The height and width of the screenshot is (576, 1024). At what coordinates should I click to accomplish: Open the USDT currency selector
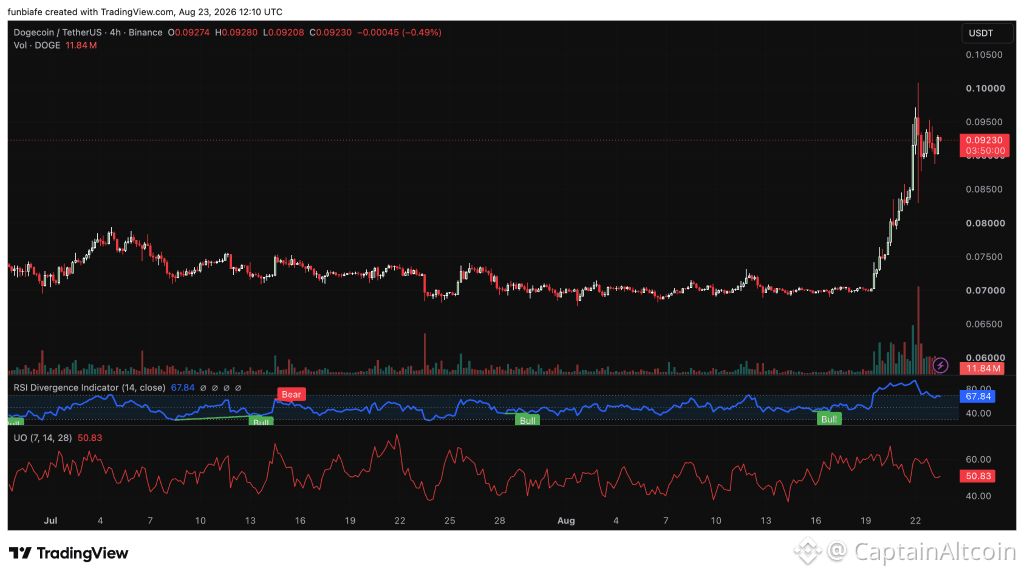(x=987, y=33)
